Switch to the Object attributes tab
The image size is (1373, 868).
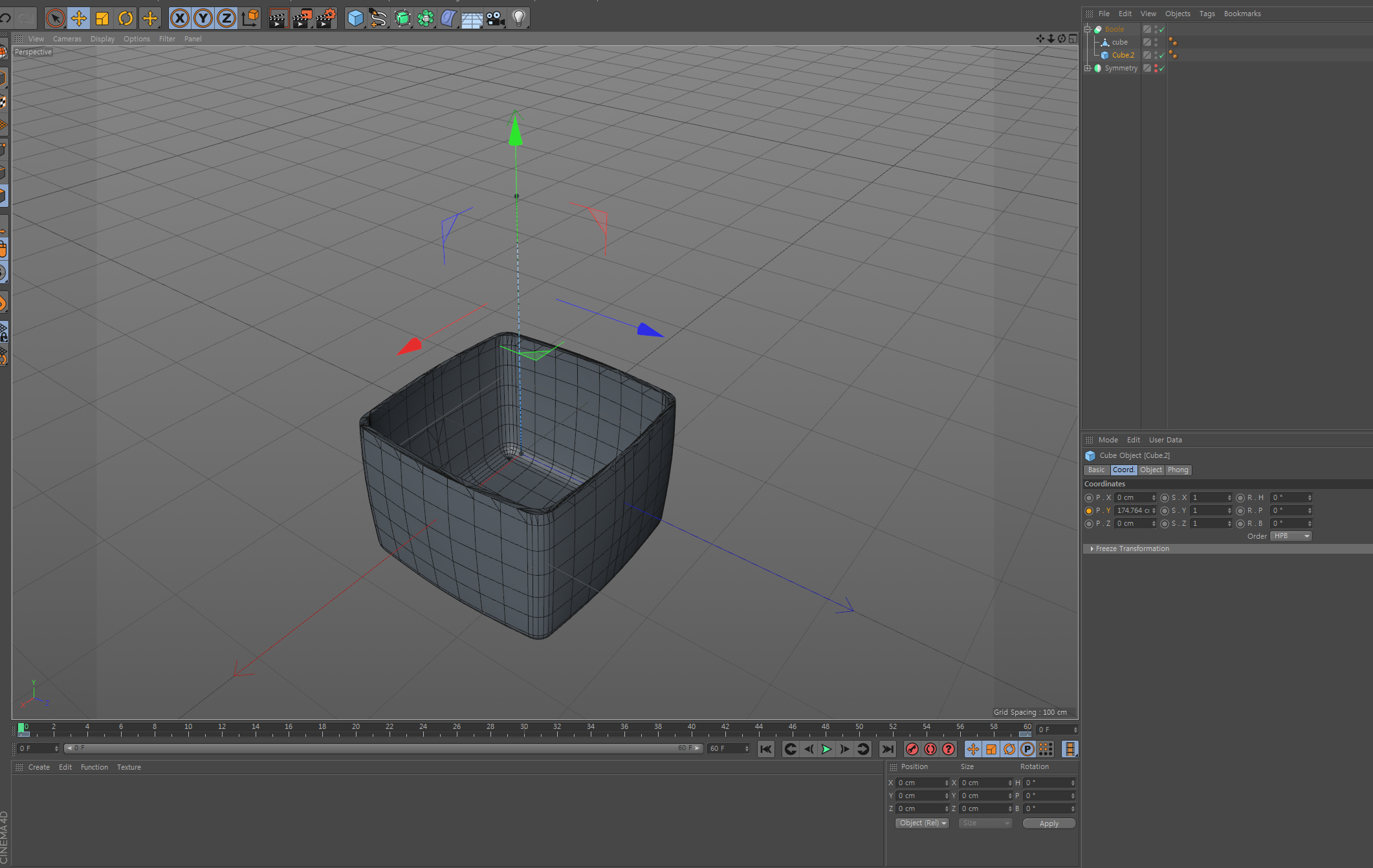1150,470
